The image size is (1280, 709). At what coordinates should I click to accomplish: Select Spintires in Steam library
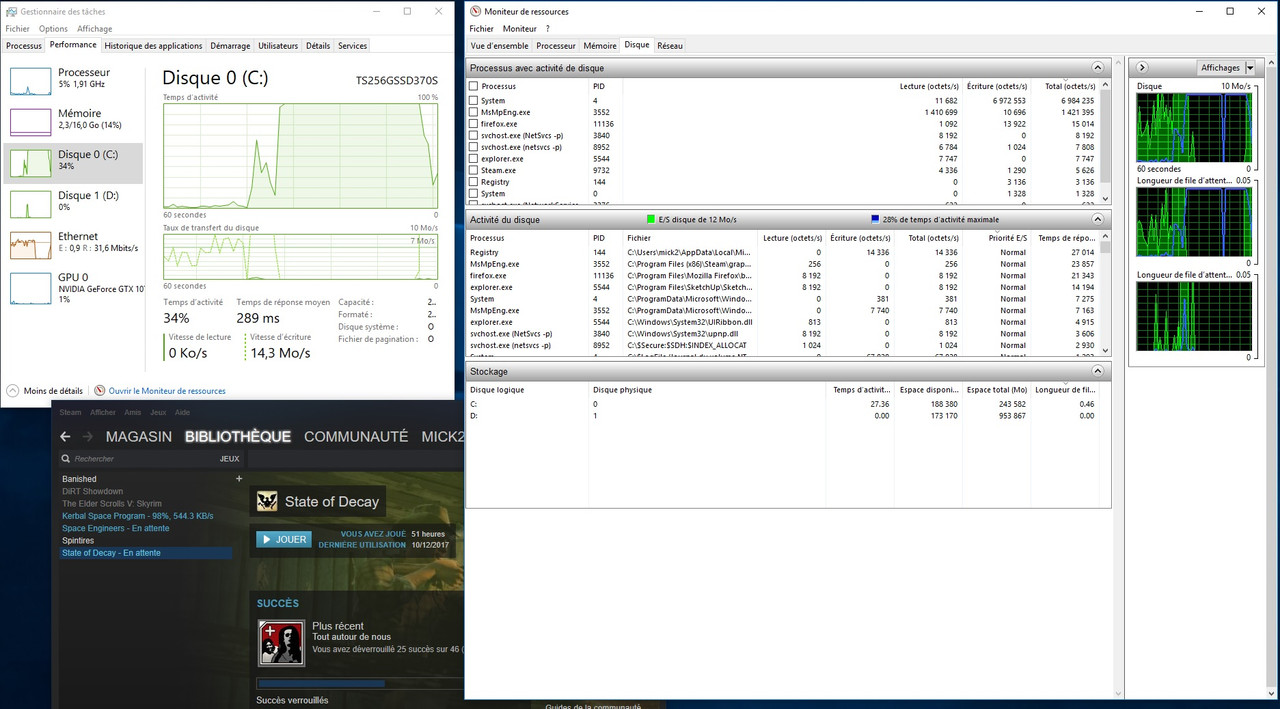pos(78,541)
